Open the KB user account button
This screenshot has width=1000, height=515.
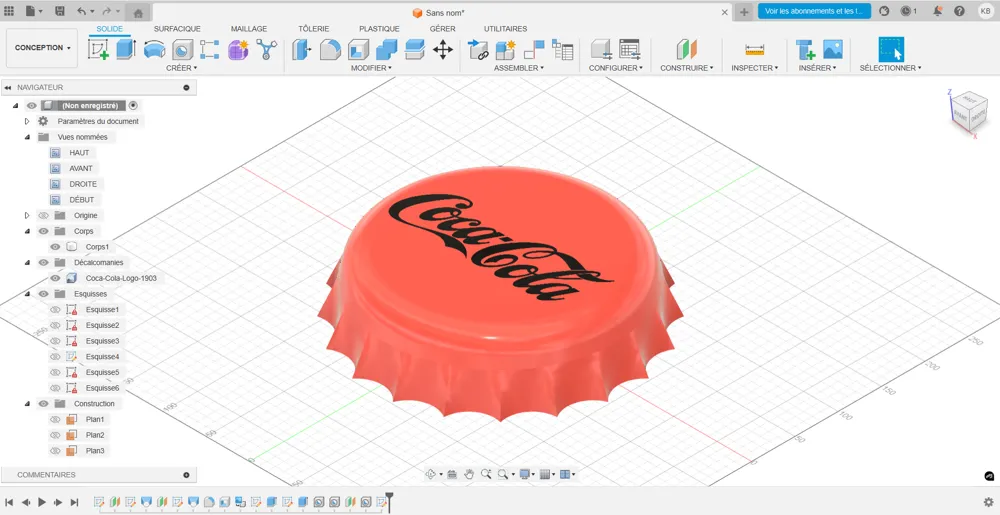[985, 11]
